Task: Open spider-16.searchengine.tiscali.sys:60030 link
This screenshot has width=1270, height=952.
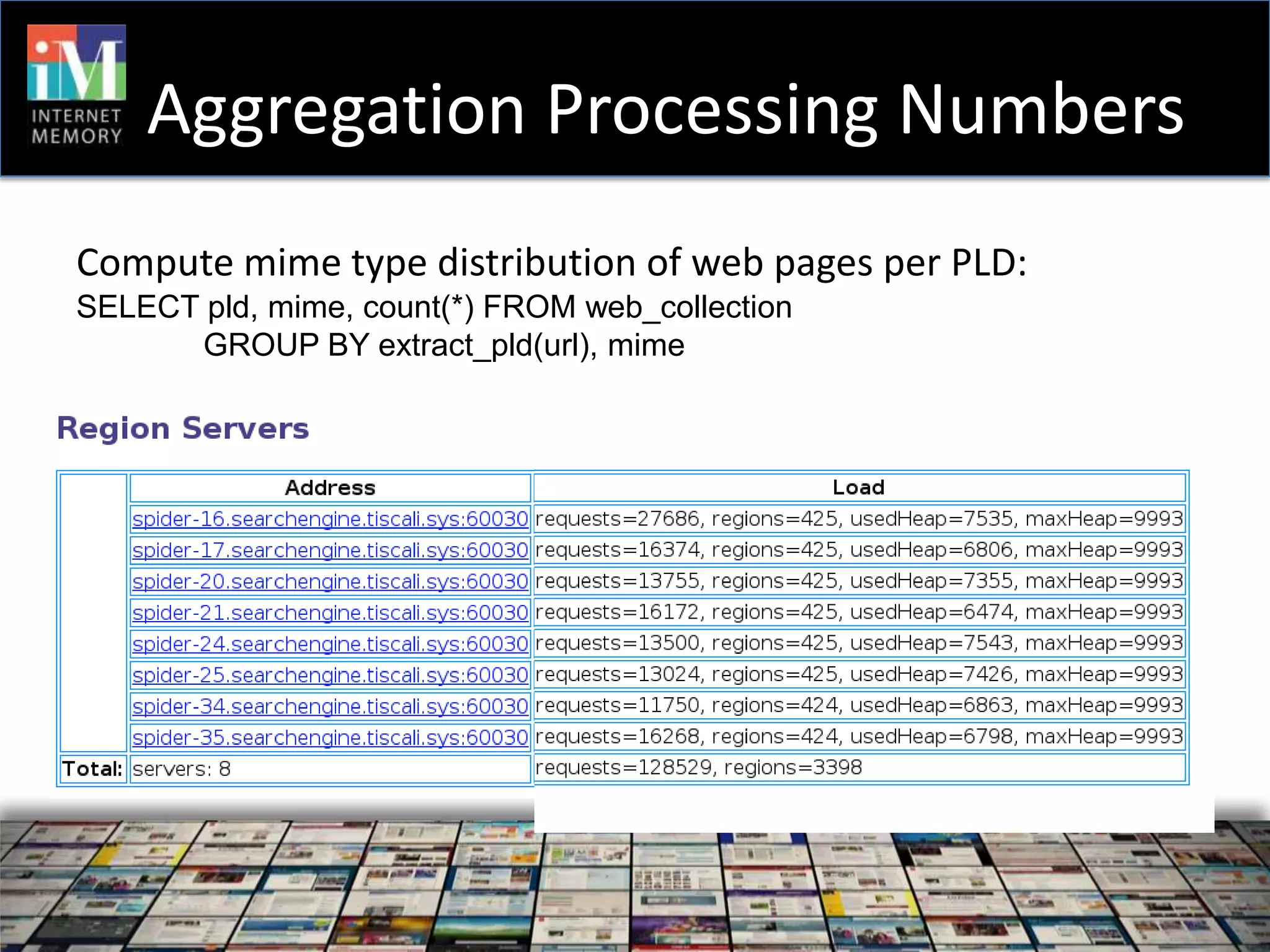Action: (331, 519)
